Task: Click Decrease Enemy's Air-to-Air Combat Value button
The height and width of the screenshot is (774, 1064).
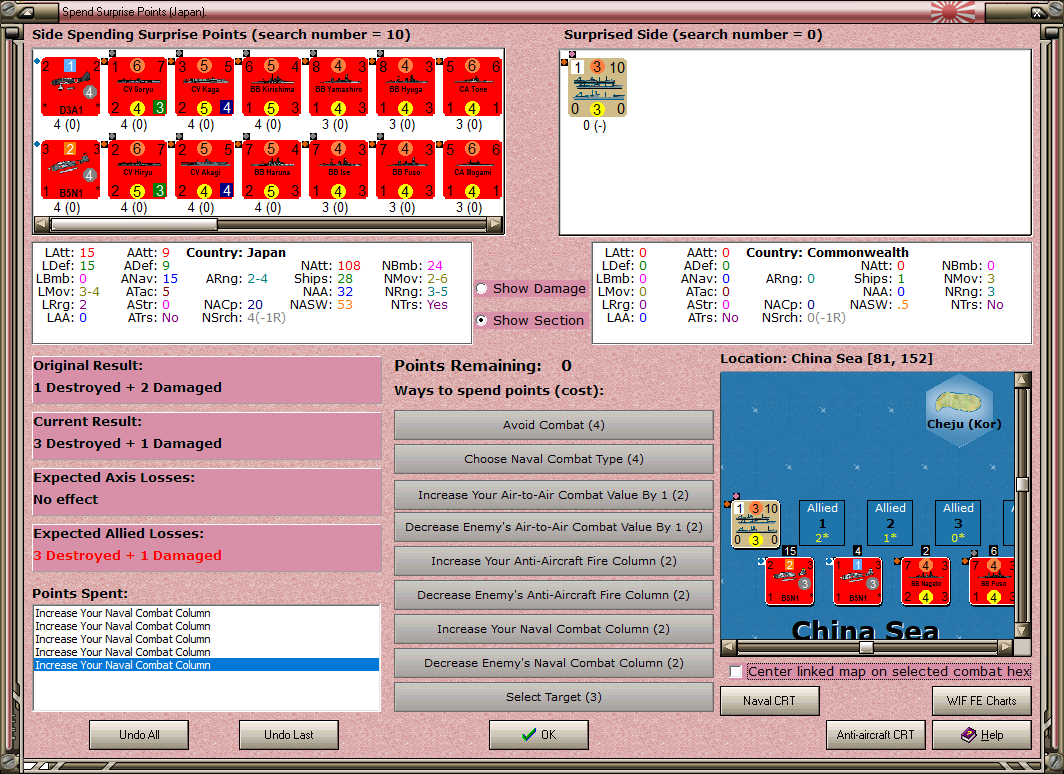Action: [x=554, y=527]
